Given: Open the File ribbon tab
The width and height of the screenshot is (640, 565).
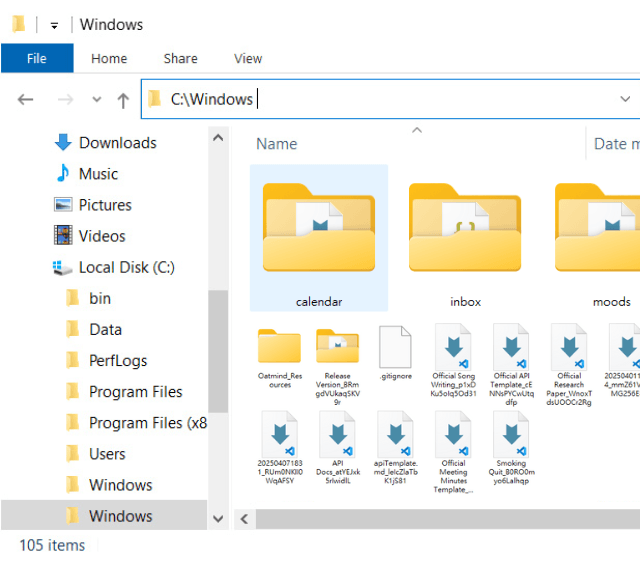Looking at the screenshot, I should 37,58.
